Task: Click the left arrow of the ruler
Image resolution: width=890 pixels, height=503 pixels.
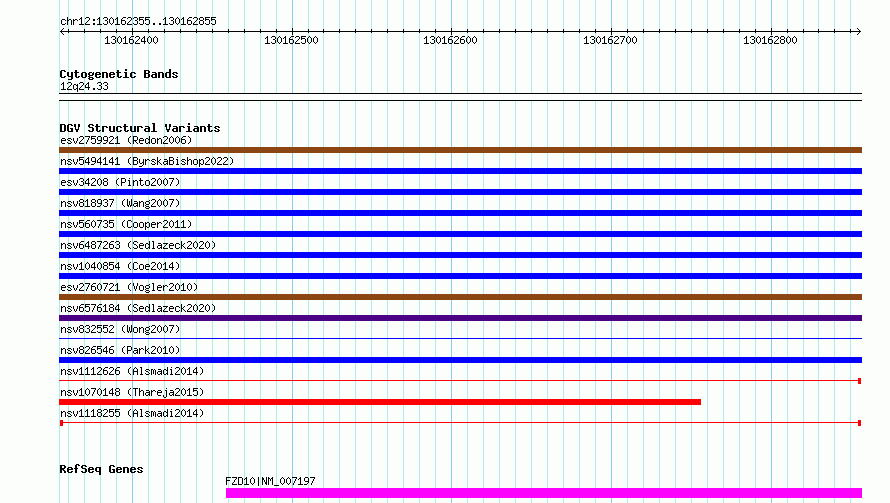Action: [63, 31]
